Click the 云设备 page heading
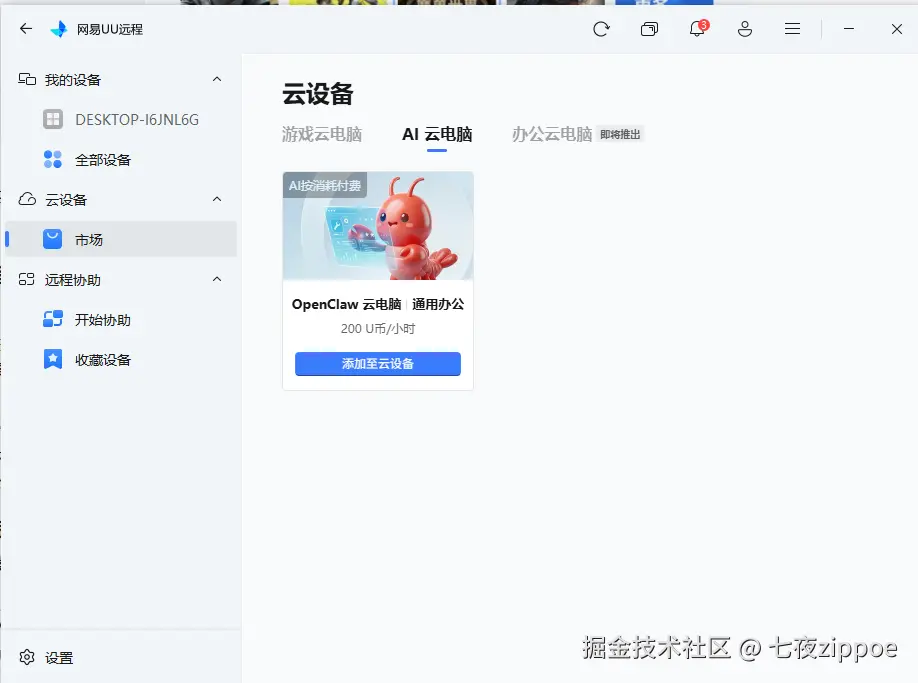 click(318, 94)
